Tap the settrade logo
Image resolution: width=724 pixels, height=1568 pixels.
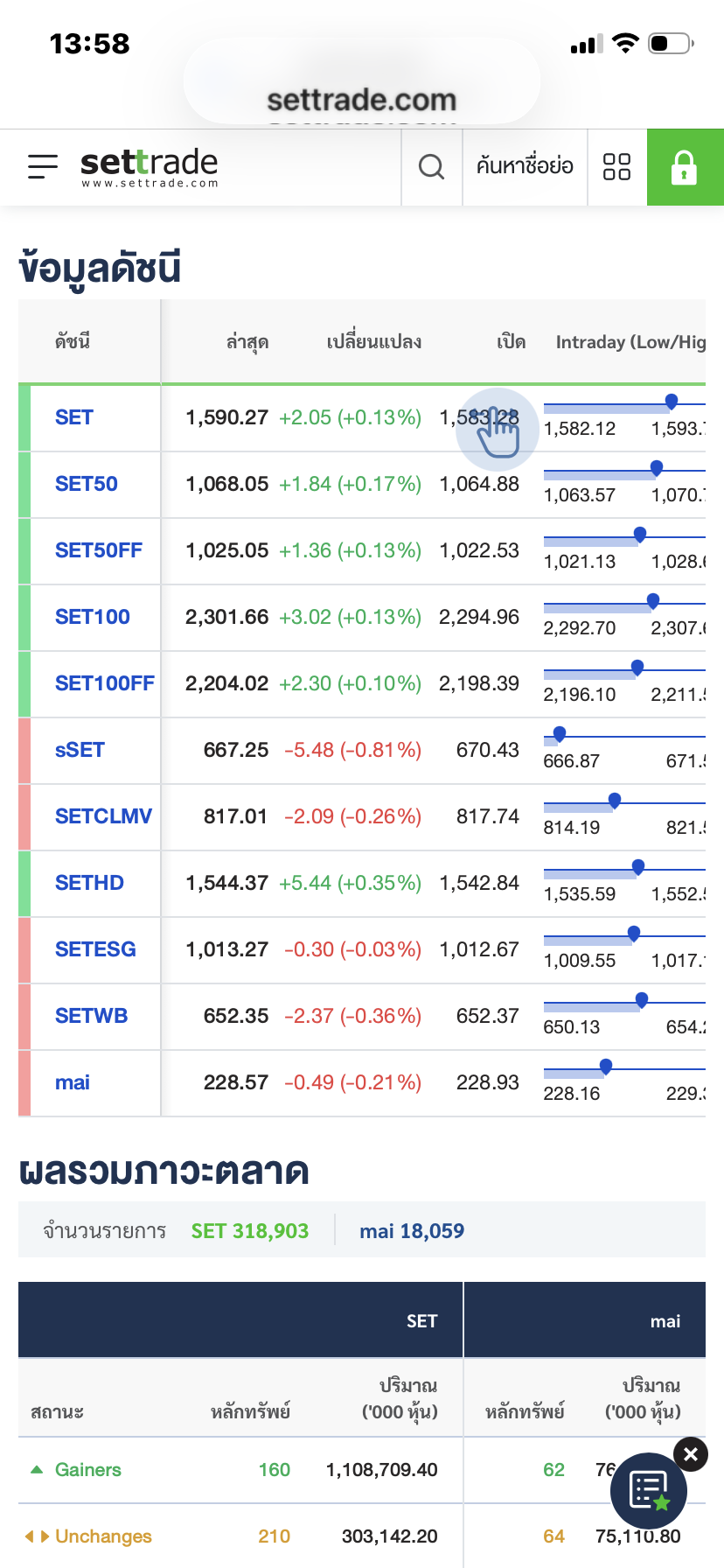(149, 166)
